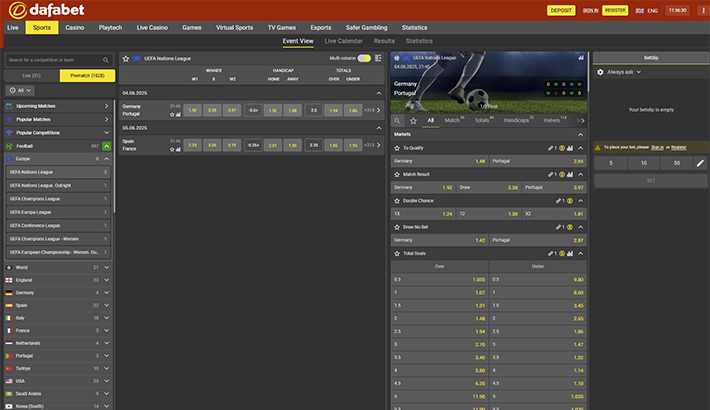
Task: Expand the Spain region
Action: click(x=106, y=305)
